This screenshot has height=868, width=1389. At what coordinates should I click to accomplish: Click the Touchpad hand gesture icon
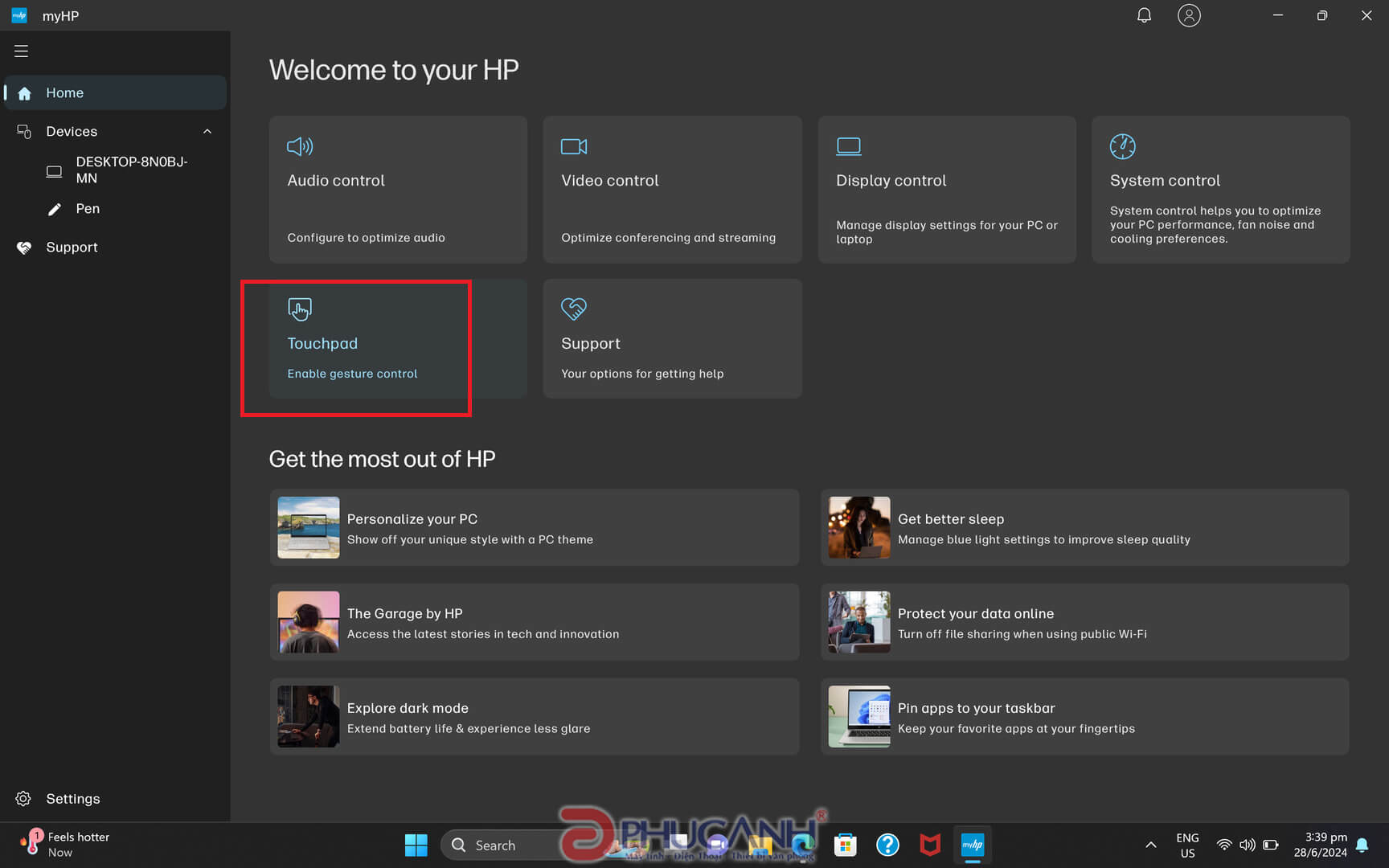(300, 309)
